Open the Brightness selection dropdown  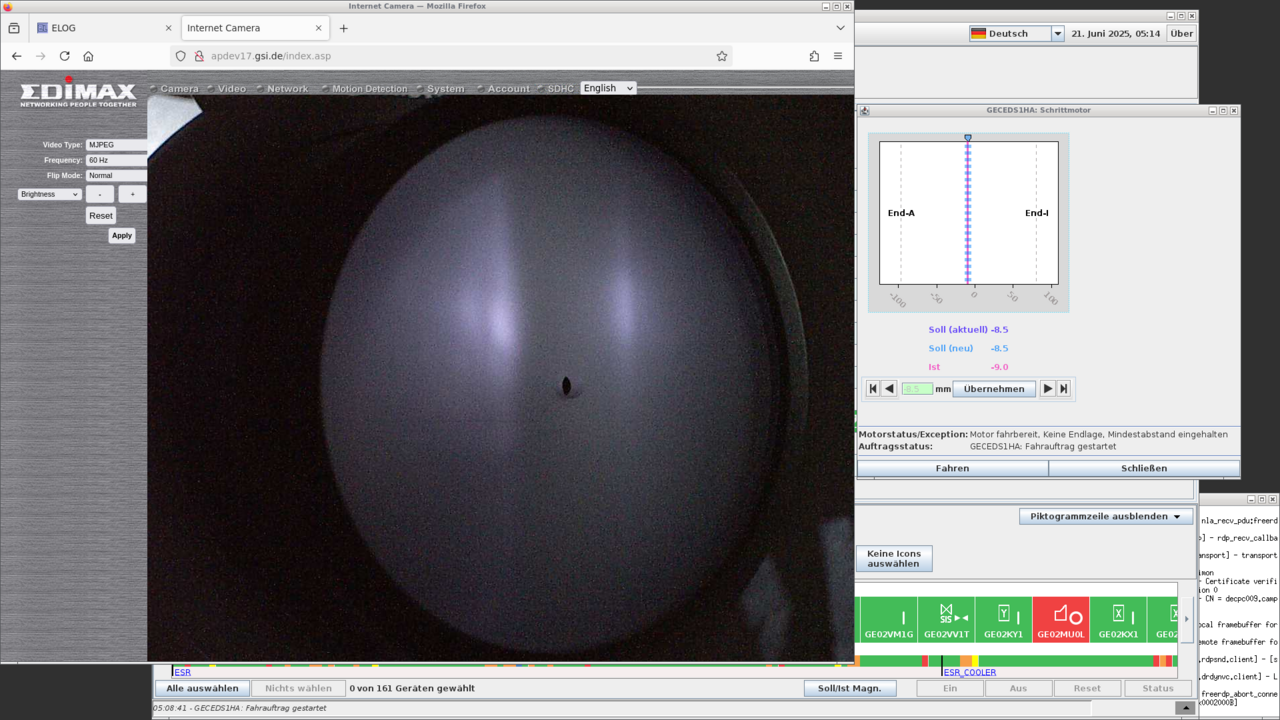pyautogui.click(x=49, y=194)
